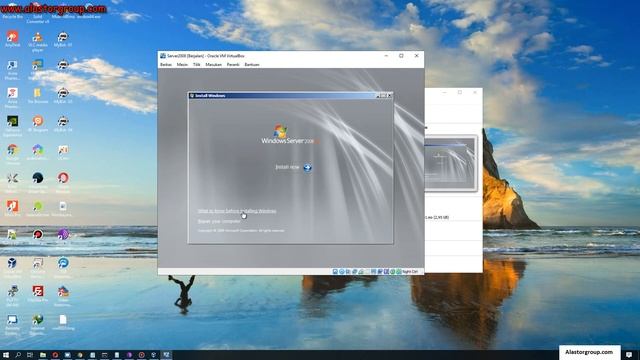Click the optical disk icon in VM status bar

342,271
